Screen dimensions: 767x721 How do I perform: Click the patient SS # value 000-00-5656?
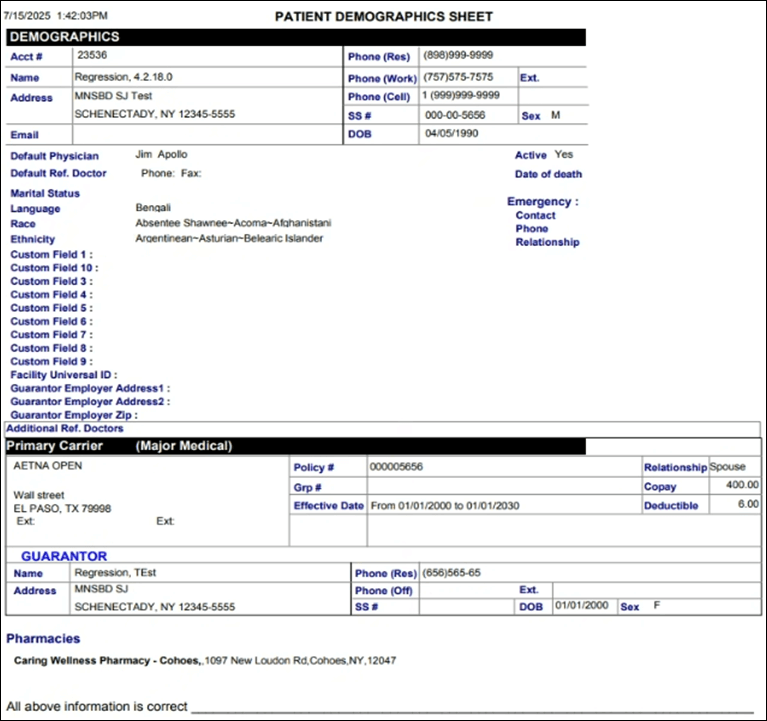point(456,115)
